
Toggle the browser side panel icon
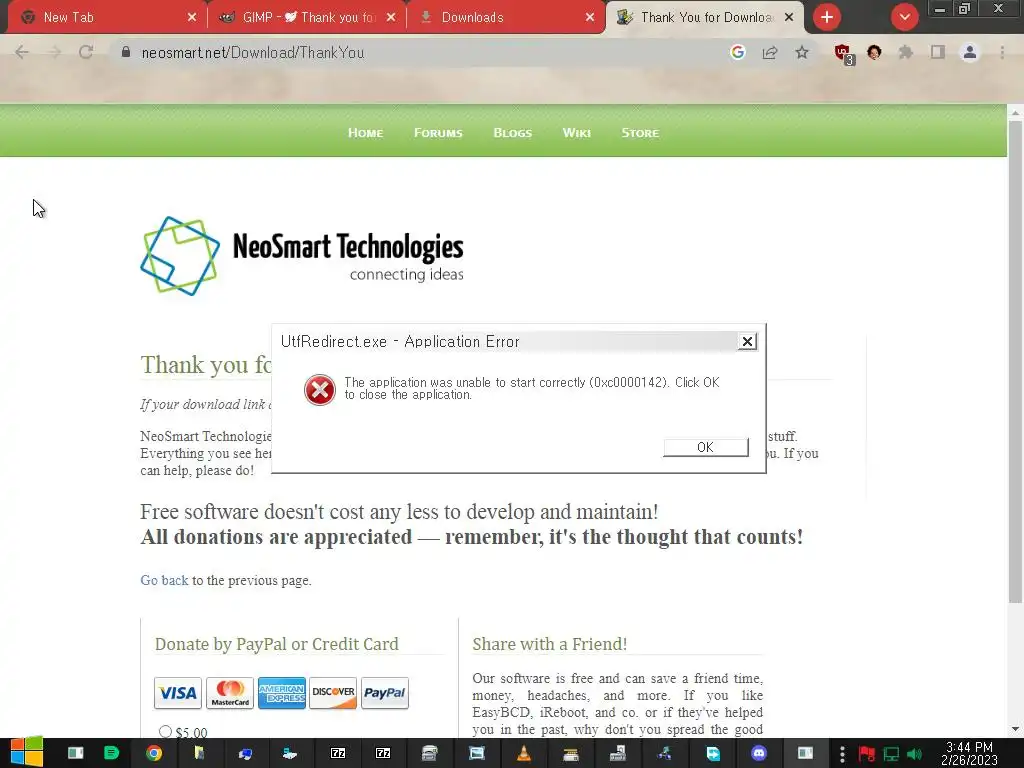tap(938, 52)
